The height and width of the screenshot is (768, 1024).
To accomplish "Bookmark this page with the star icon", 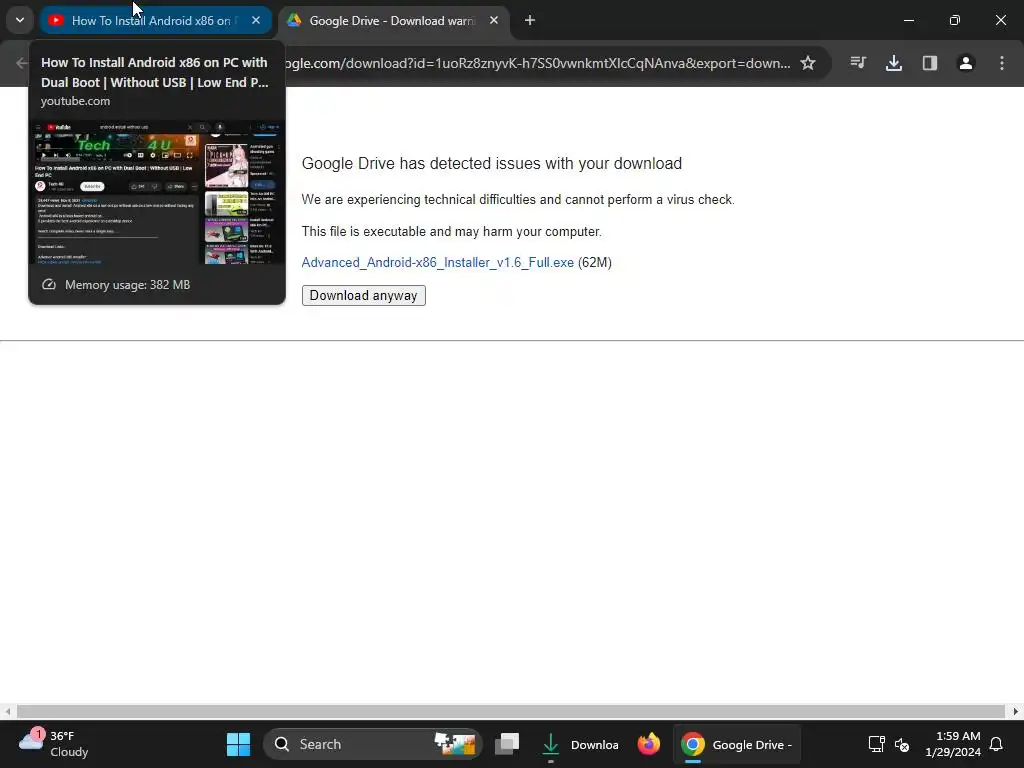I will [808, 63].
